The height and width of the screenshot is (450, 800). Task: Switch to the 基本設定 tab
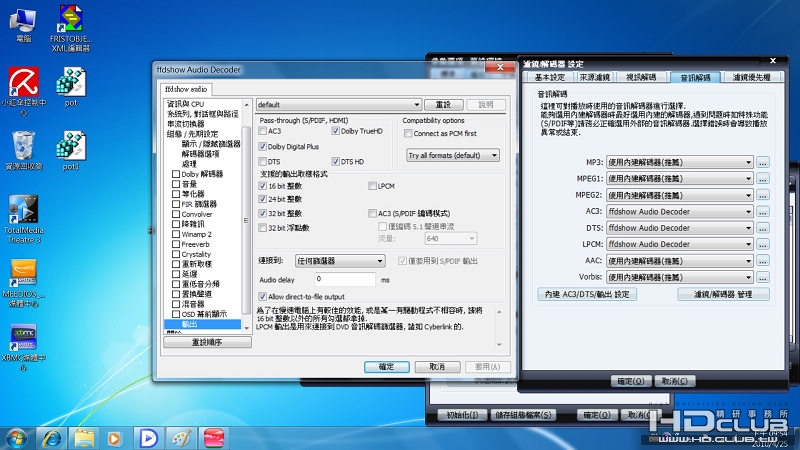click(x=550, y=77)
